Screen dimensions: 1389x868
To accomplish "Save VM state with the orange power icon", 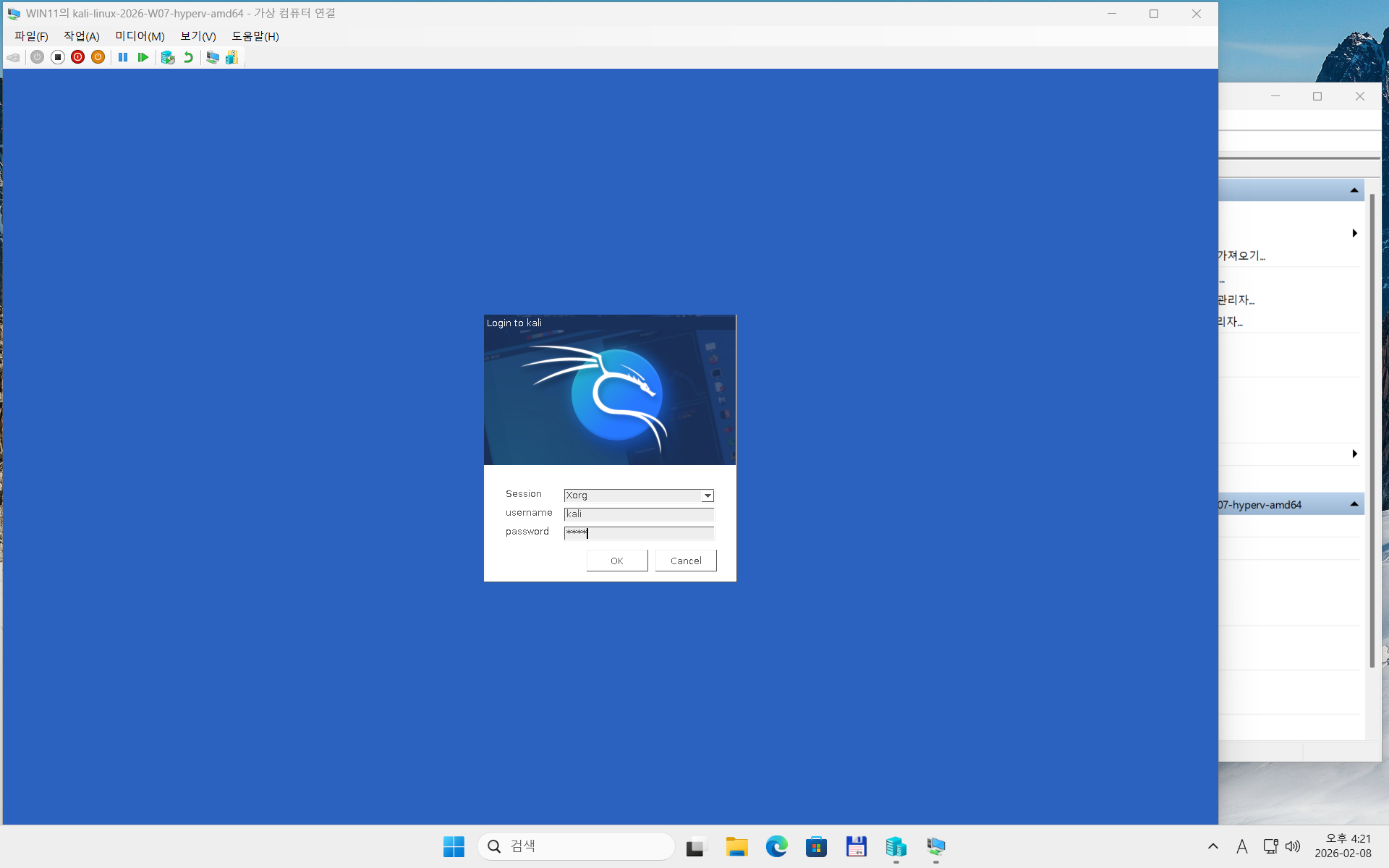I will coord(98,57).
